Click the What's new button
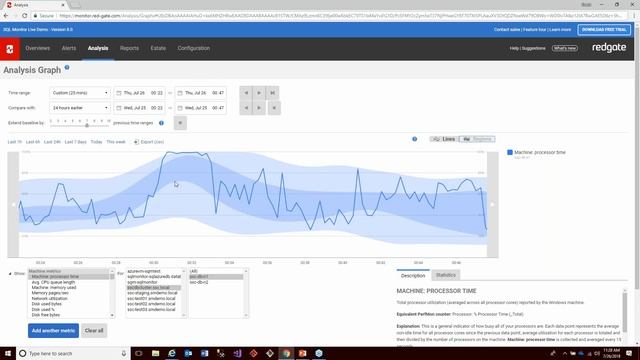 tap(565, 48)
